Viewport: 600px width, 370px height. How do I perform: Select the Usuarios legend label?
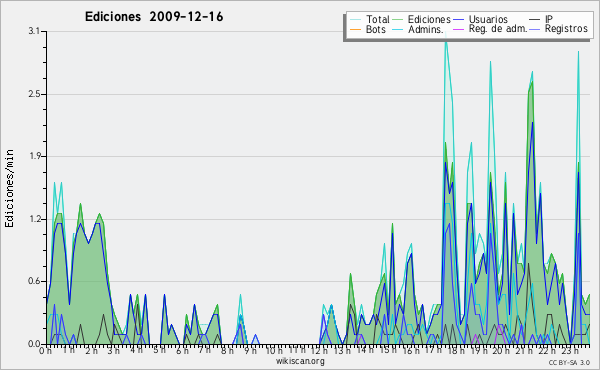(x=488, y=19)
